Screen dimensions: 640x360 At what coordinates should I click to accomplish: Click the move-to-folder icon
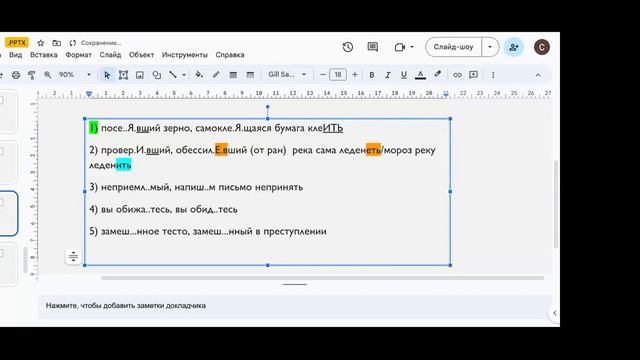(57, 43)
